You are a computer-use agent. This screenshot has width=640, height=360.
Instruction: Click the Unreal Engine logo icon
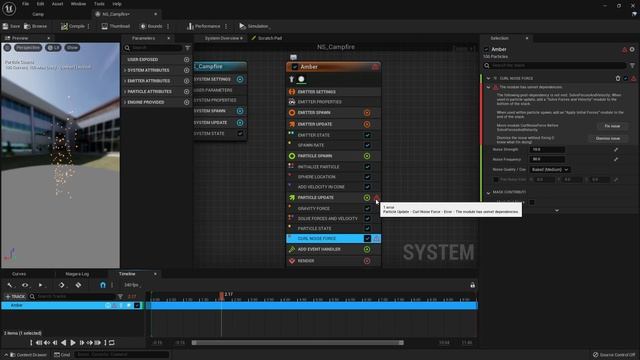click(x=9, y=8)
